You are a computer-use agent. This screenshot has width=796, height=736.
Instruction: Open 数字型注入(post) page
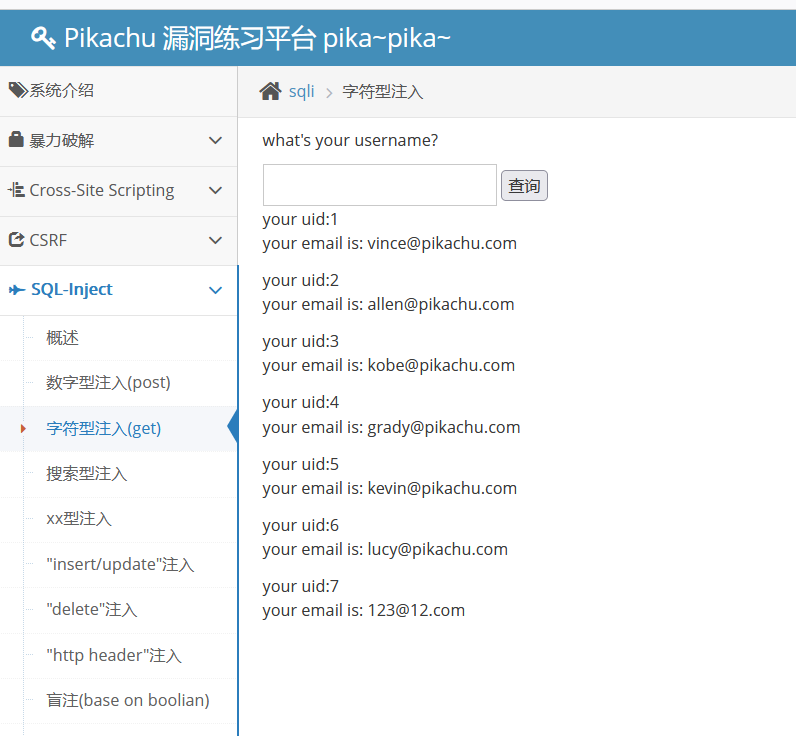(x=108, y=383)
